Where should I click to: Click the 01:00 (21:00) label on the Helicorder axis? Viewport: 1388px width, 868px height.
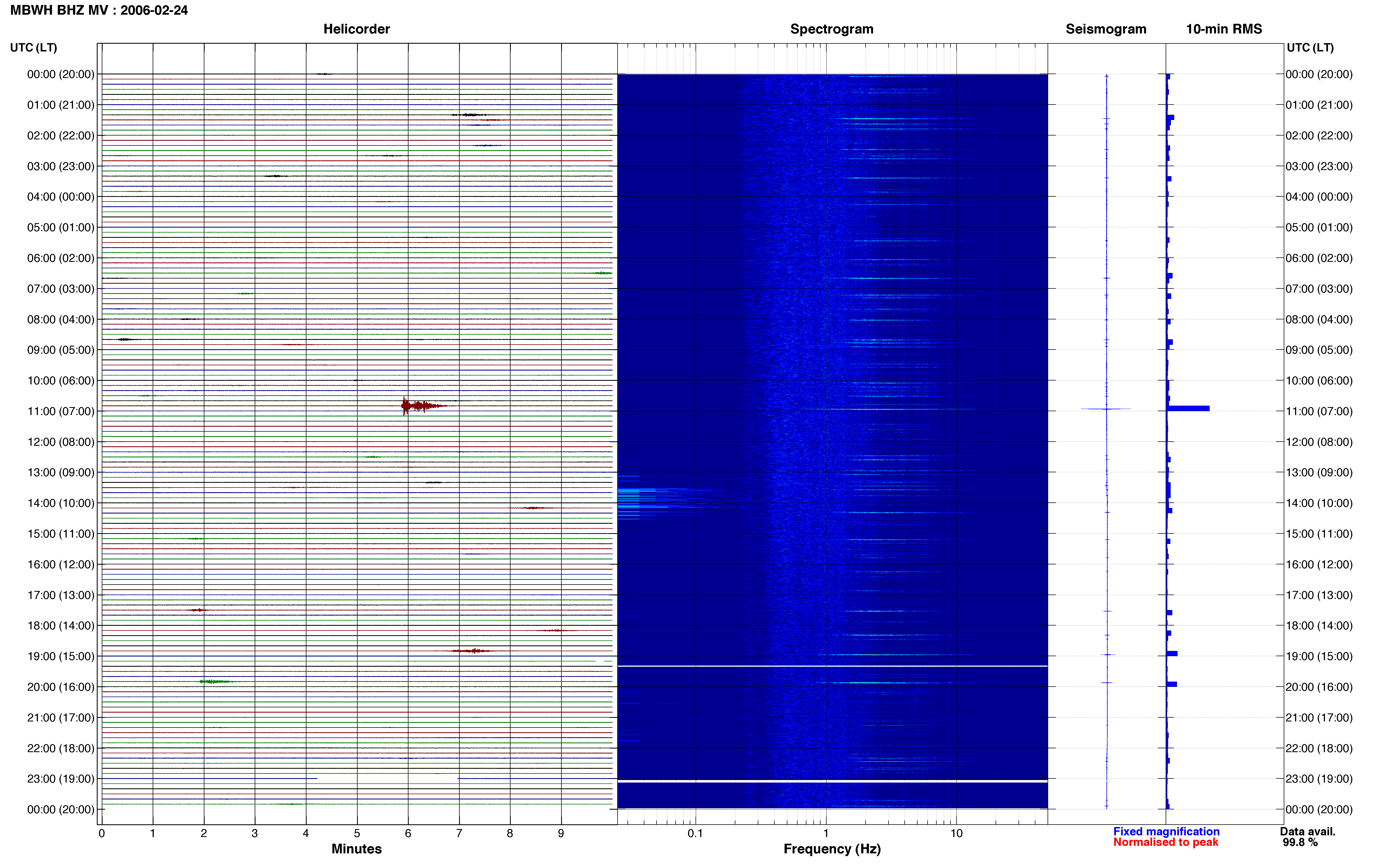[61, 105]
